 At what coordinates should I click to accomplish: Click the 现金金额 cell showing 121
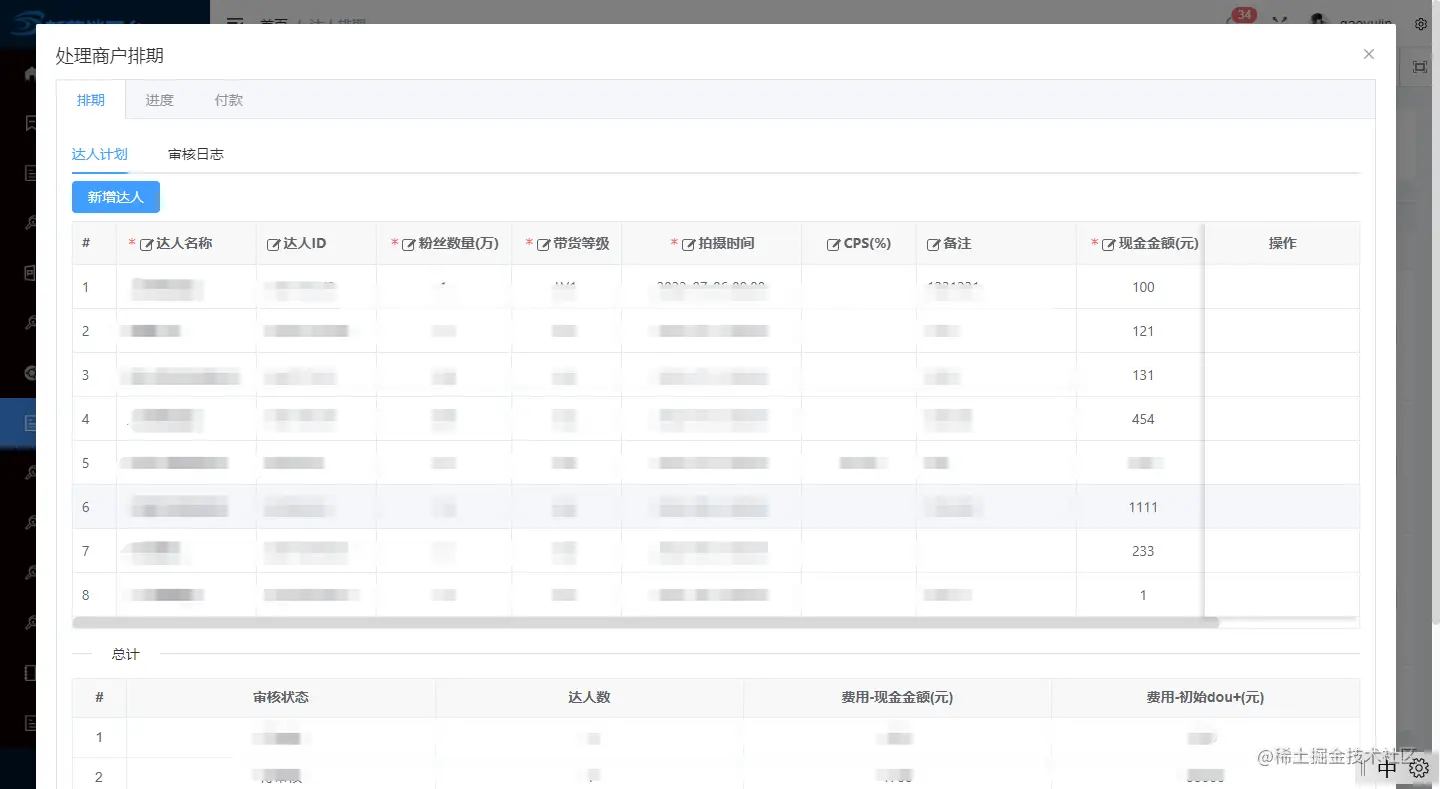(x=1143, y=331)
